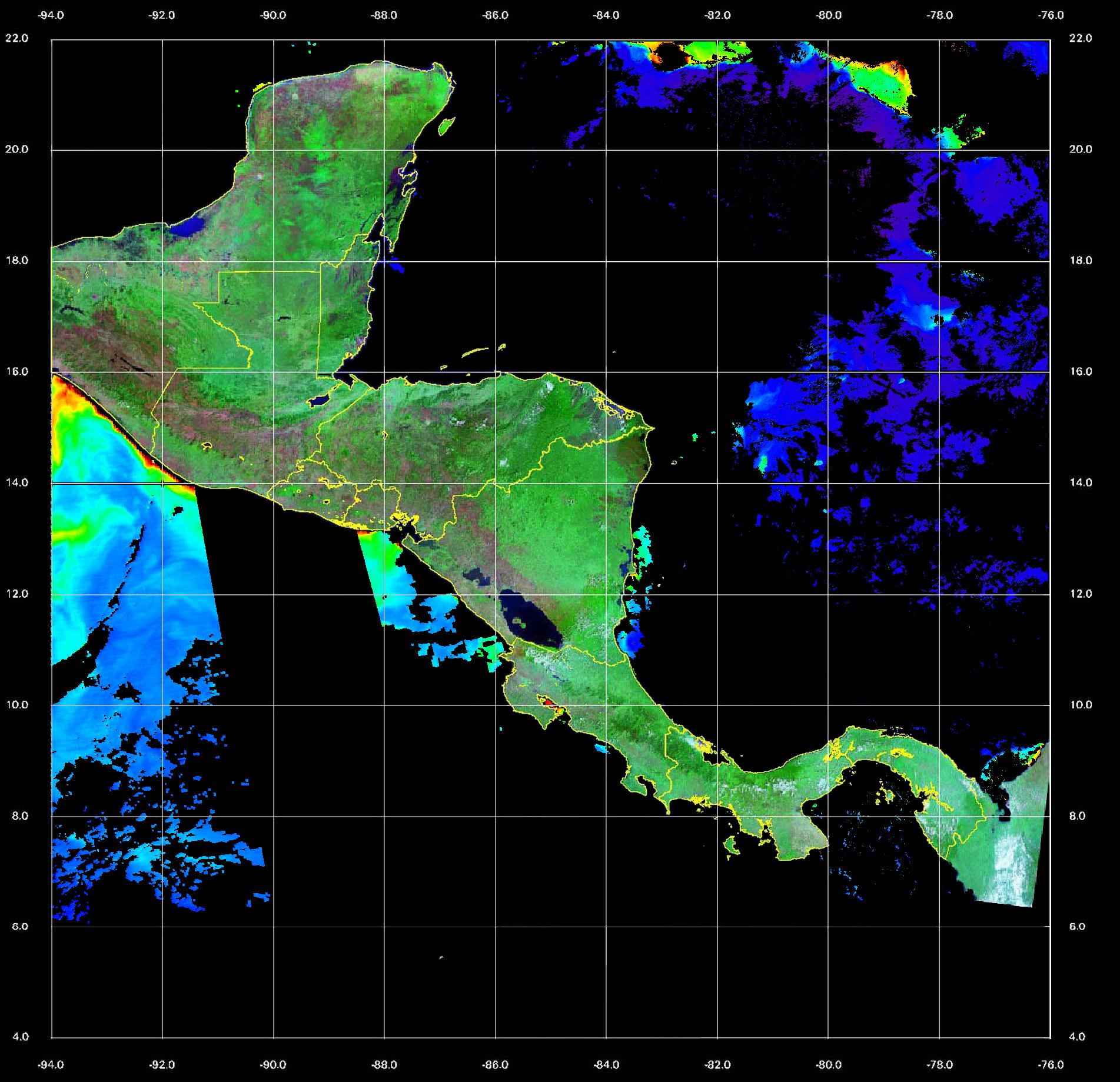Click the -94.0 longitude label on top axis
Screen dimensions: 1120x1082
(x=51, y=15)
